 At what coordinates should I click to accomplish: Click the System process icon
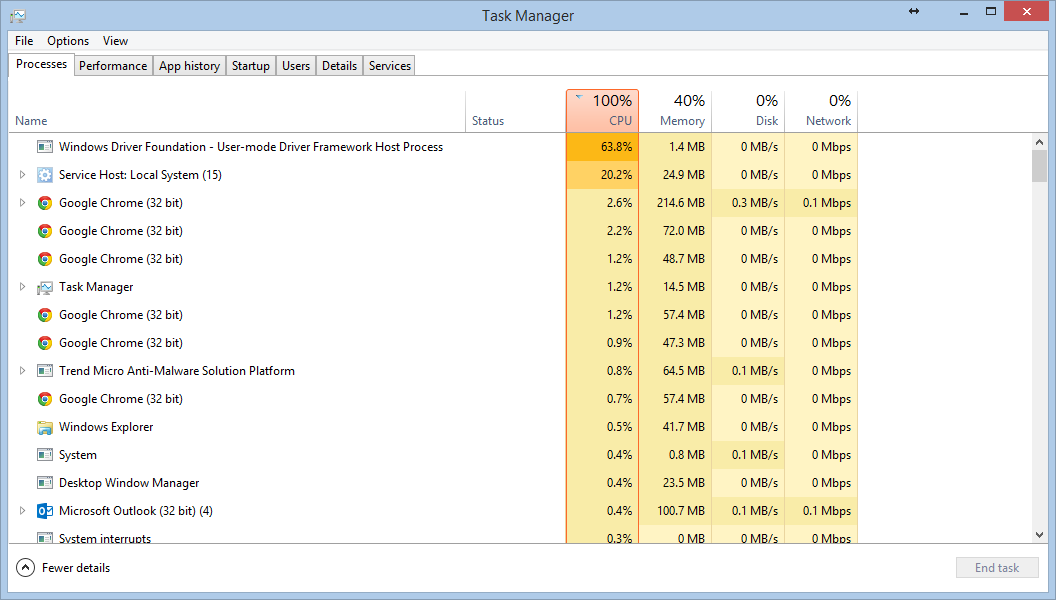point(45,455)
